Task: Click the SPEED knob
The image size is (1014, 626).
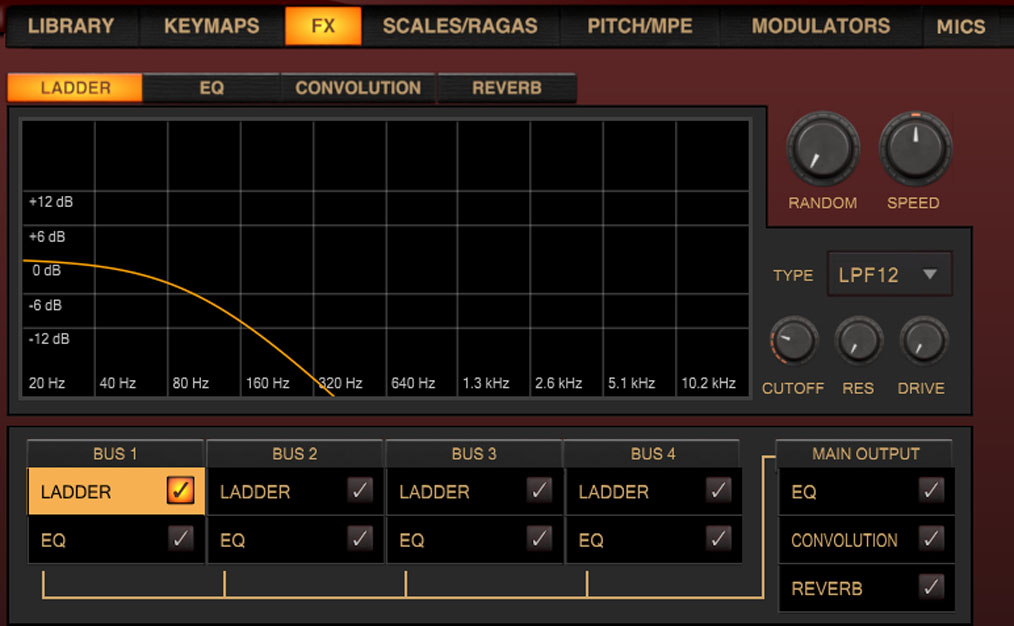Action: [915, 149]
